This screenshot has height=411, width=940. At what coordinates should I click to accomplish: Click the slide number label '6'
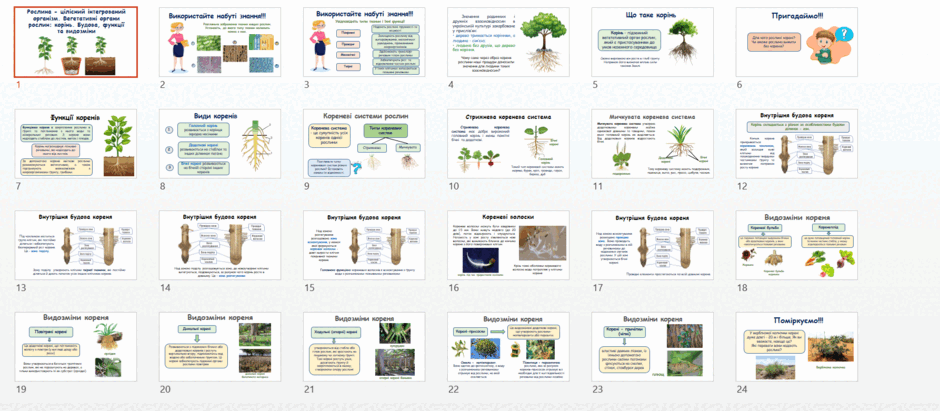[x=739, y=84]
